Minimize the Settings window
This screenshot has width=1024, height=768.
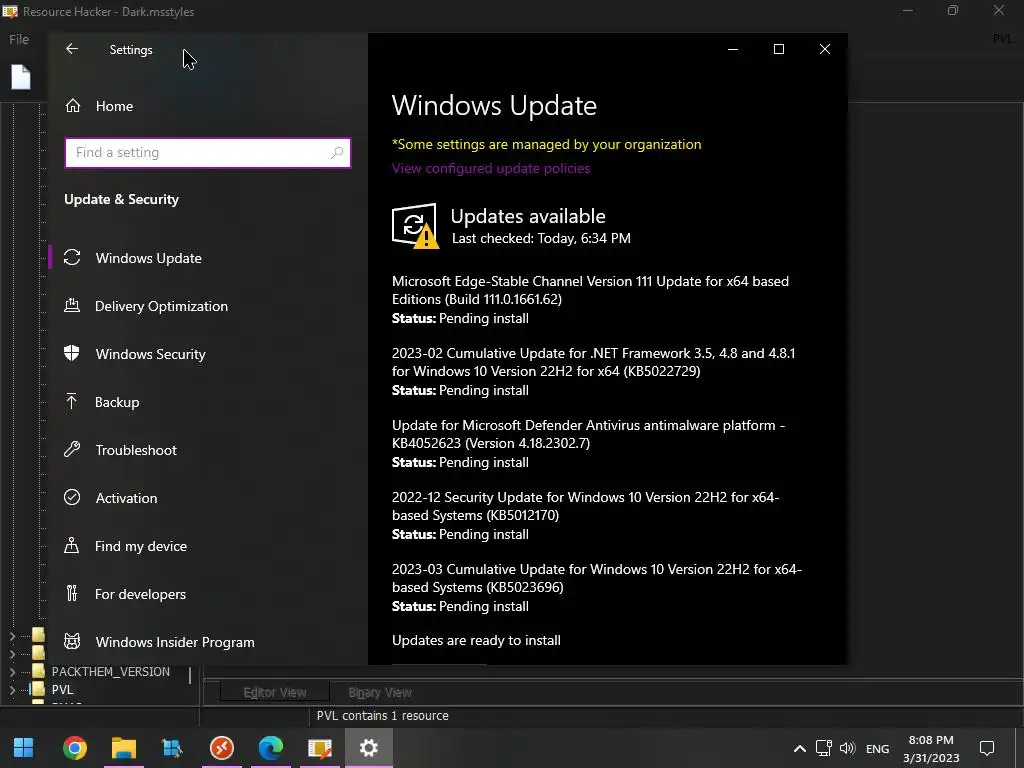point(733,49)
